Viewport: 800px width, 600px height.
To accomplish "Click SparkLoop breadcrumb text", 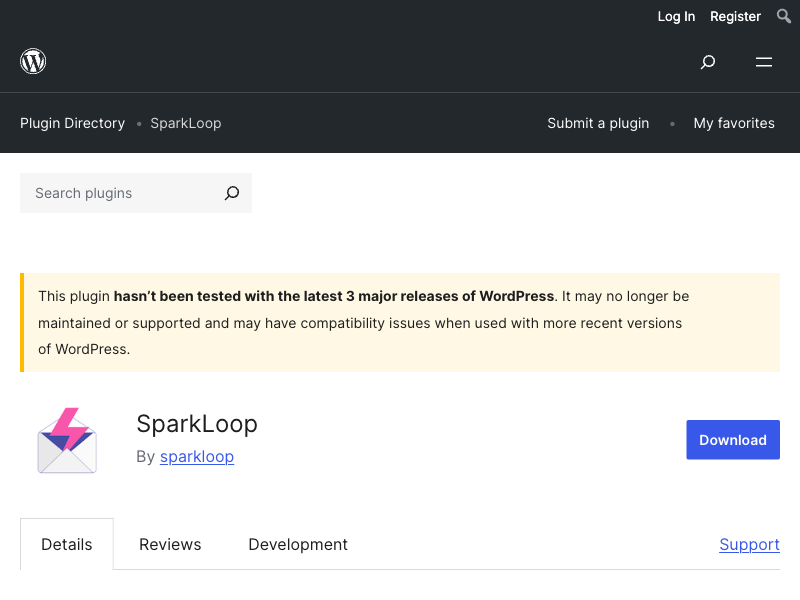I will (186, 123).
